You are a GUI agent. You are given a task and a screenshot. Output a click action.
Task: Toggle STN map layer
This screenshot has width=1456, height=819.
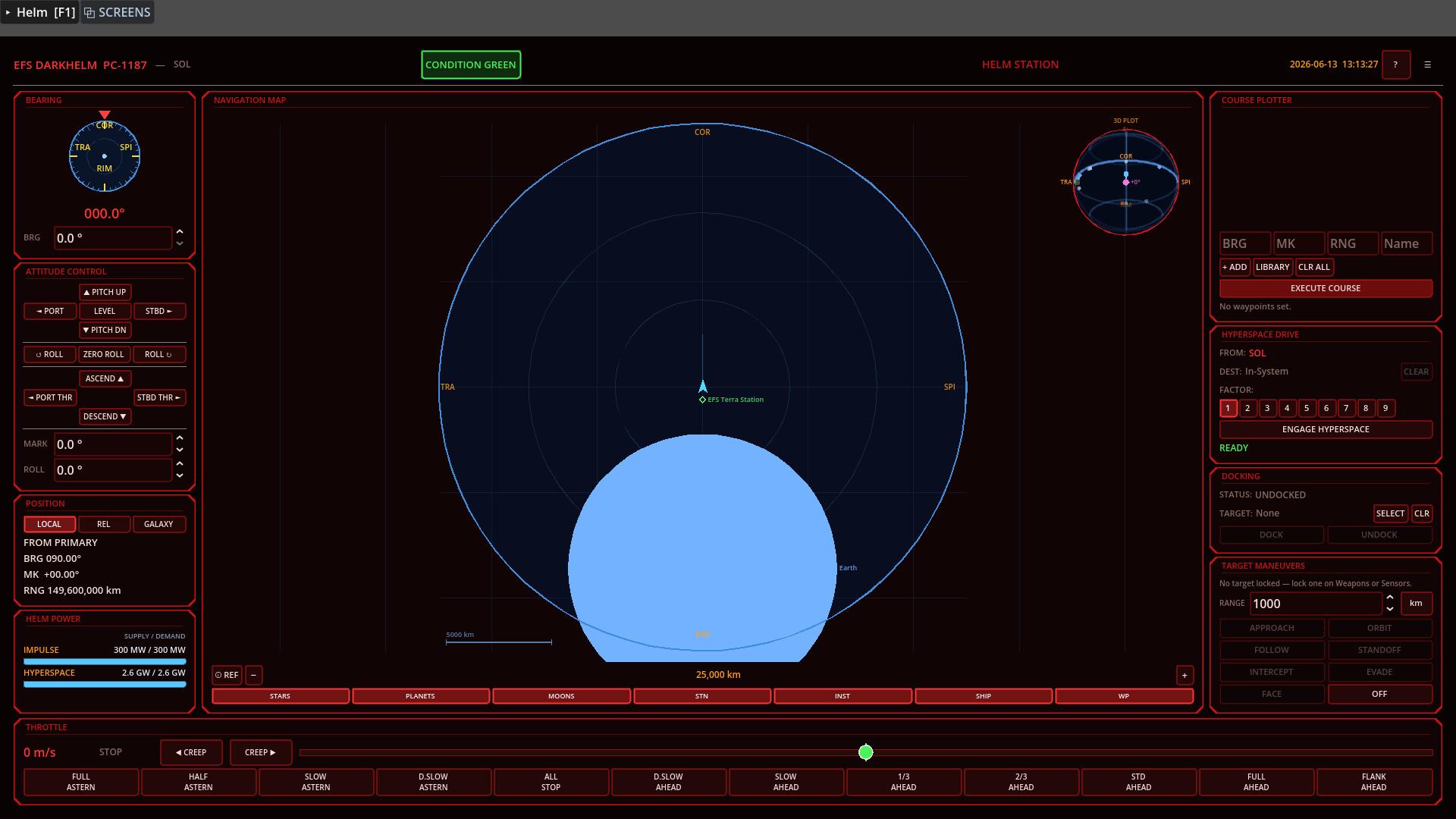(x=702, y=696)
